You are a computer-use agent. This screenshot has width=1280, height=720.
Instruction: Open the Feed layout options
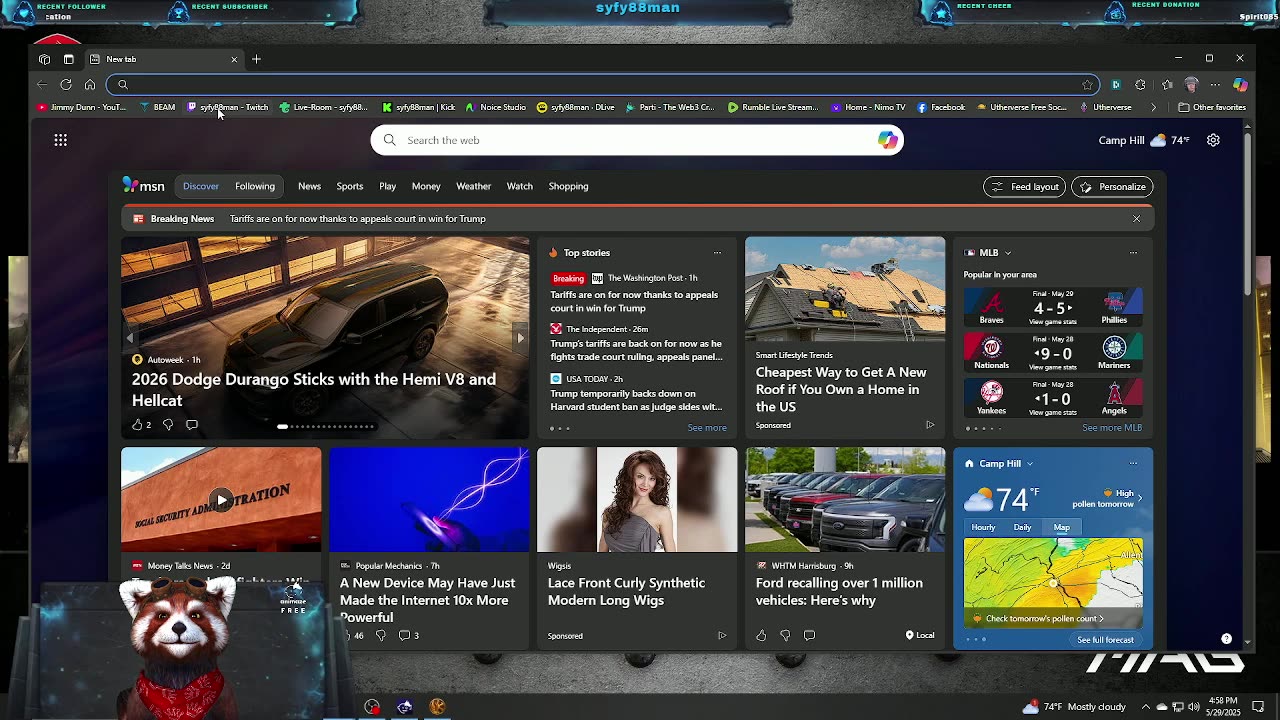point(1024,186)
